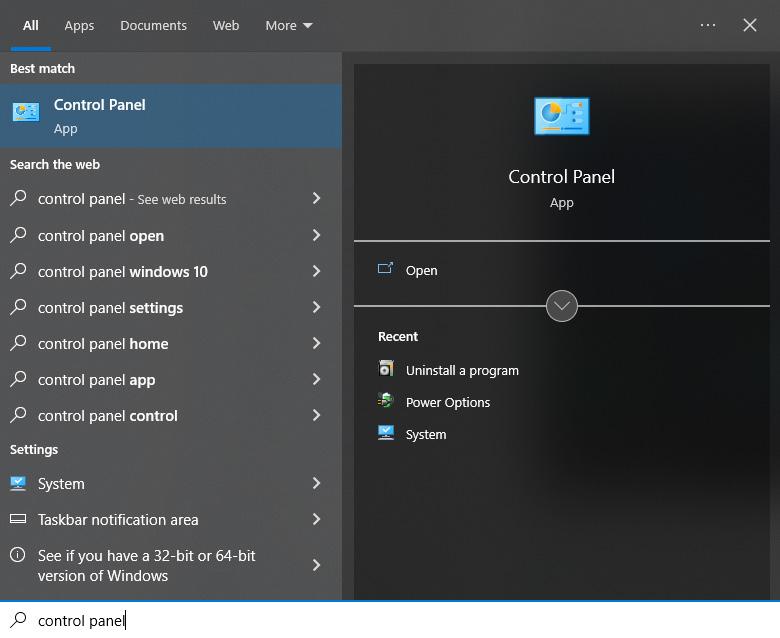
Task: Click the search icon beside 'control panel open'
Action: click(x=18, y=234)
